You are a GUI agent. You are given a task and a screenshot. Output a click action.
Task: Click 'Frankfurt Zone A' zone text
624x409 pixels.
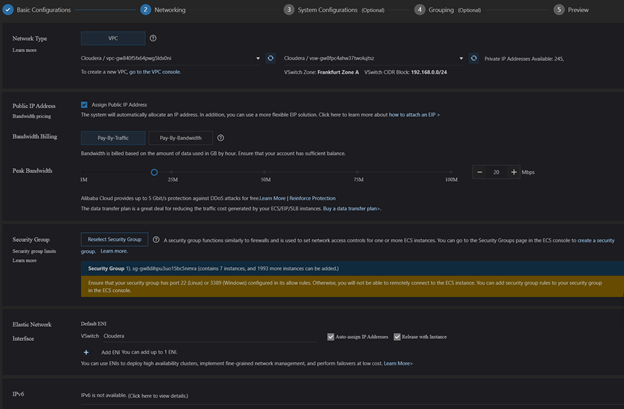click(338, 72)
